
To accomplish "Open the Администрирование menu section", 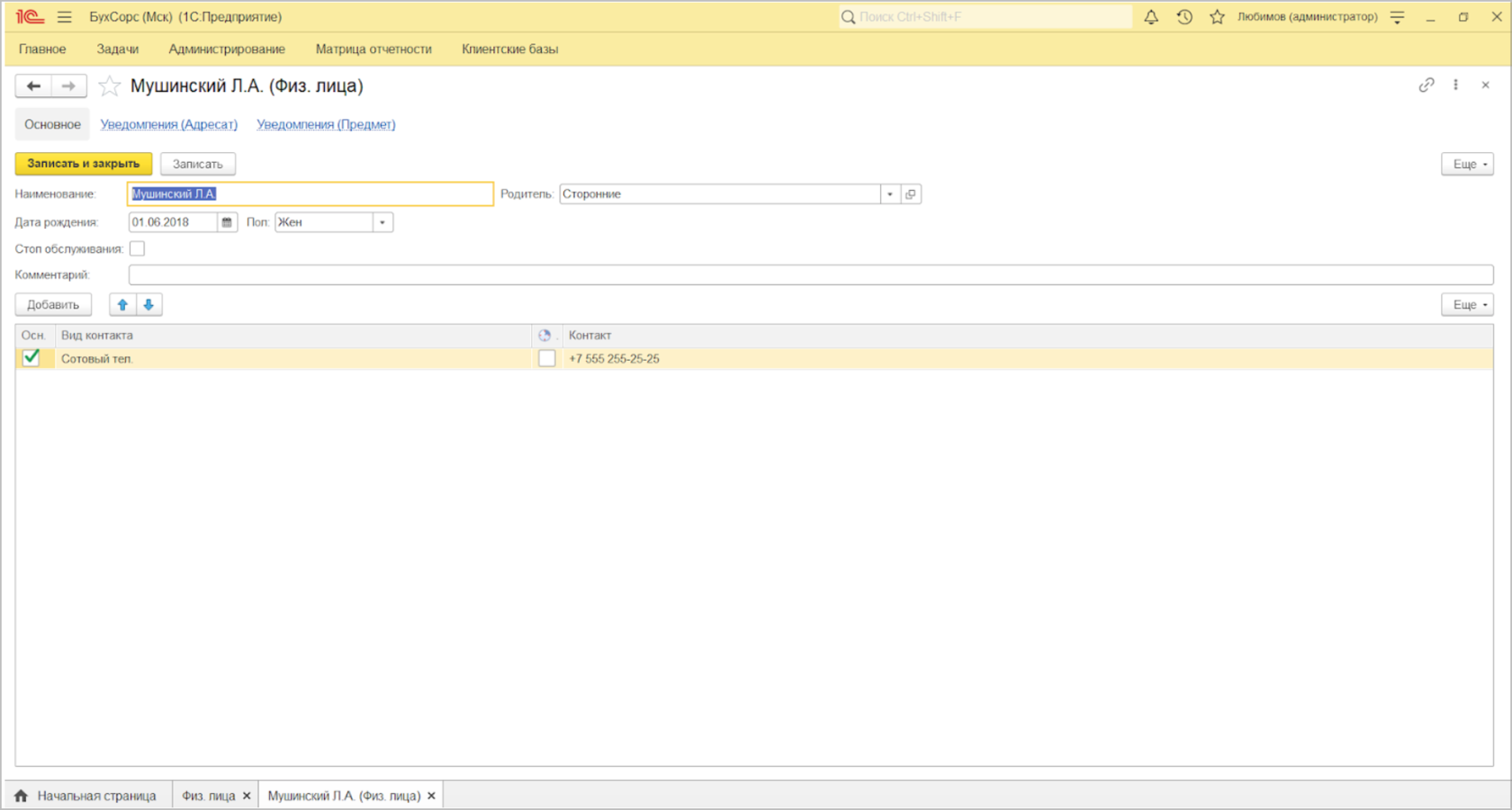I will (227, 49).
